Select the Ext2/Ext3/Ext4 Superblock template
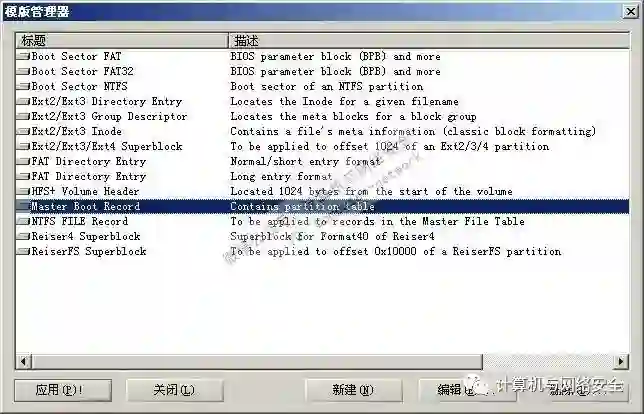644x414 pixels. [x=322, y=146]
